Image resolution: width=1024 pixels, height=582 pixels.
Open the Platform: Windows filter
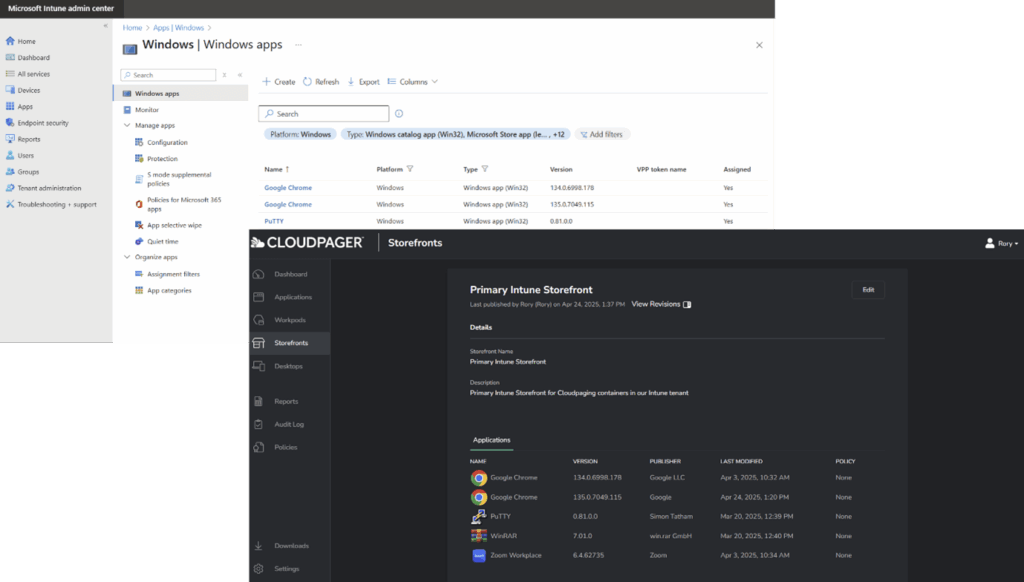click(x=300, y=135)
